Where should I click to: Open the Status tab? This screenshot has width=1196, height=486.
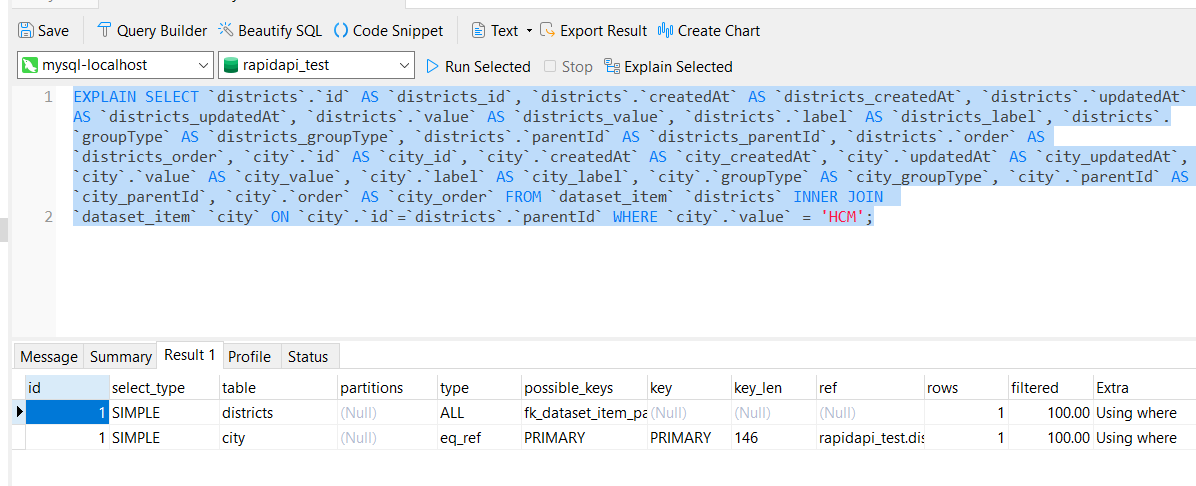tap(308, 356)
